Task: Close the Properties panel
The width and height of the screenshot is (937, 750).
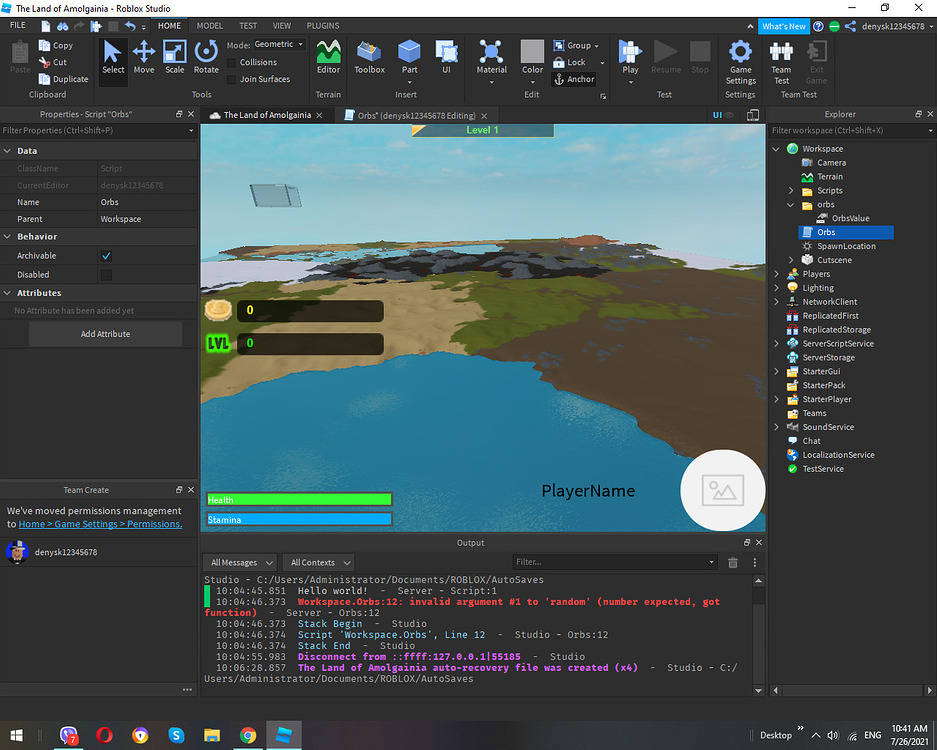Action: [x=191, y=114]
